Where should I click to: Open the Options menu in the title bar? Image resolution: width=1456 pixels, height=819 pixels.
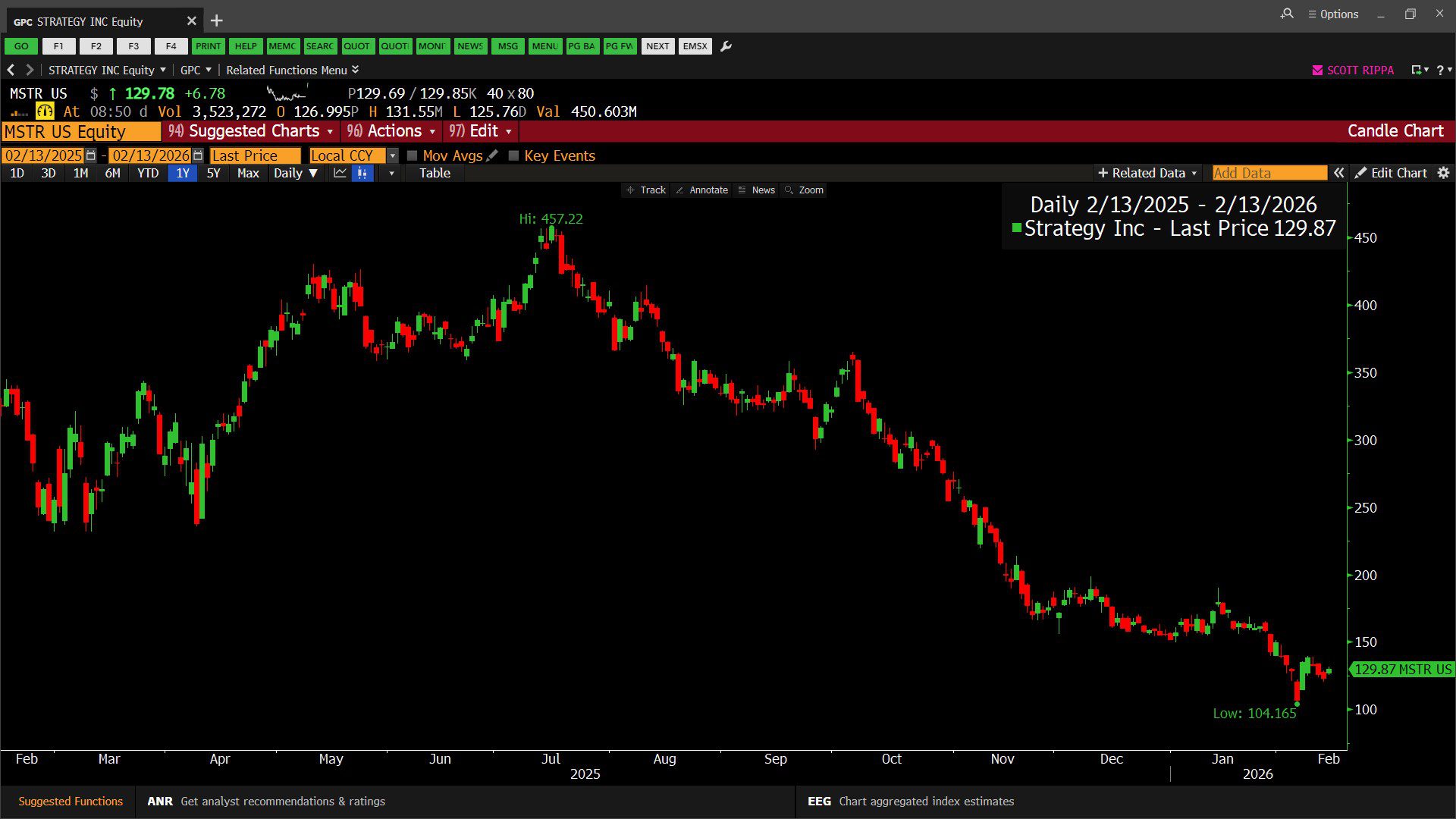pyautogui.click(x=1333, y=14)
